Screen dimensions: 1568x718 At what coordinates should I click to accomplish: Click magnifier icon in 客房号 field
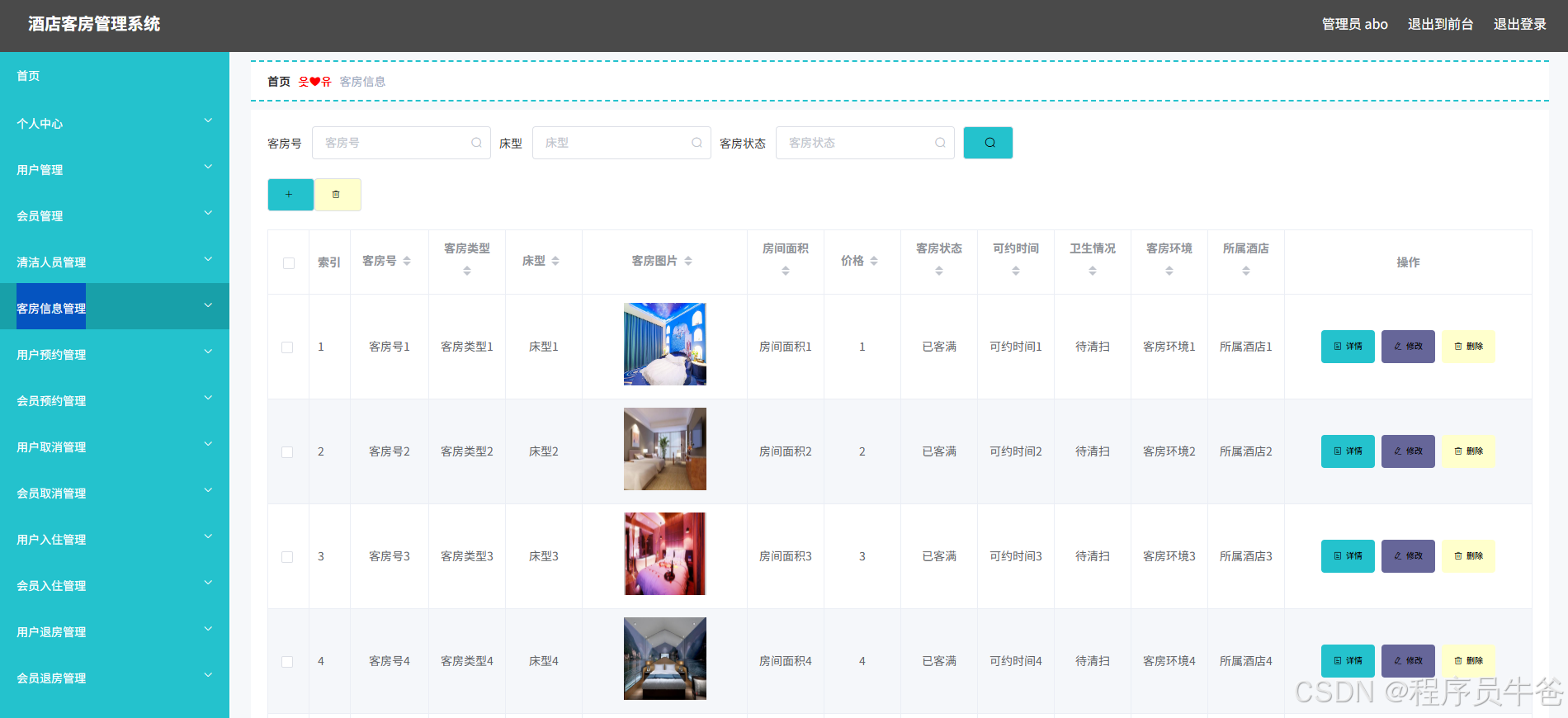click(x=476, y=143)
